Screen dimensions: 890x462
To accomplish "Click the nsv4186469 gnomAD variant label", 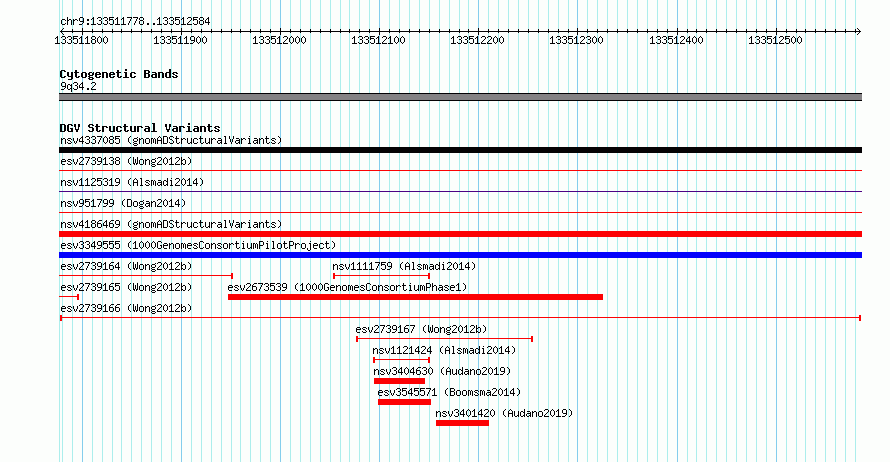I will (171, 224).
